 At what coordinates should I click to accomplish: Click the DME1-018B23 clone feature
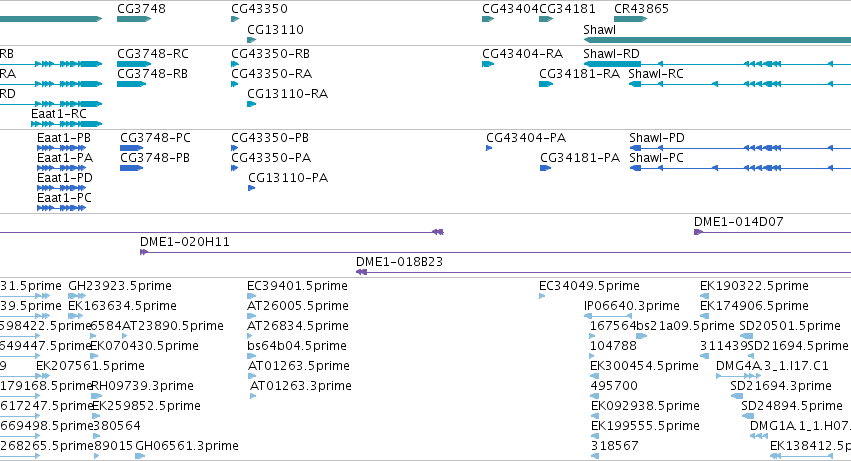604,272
